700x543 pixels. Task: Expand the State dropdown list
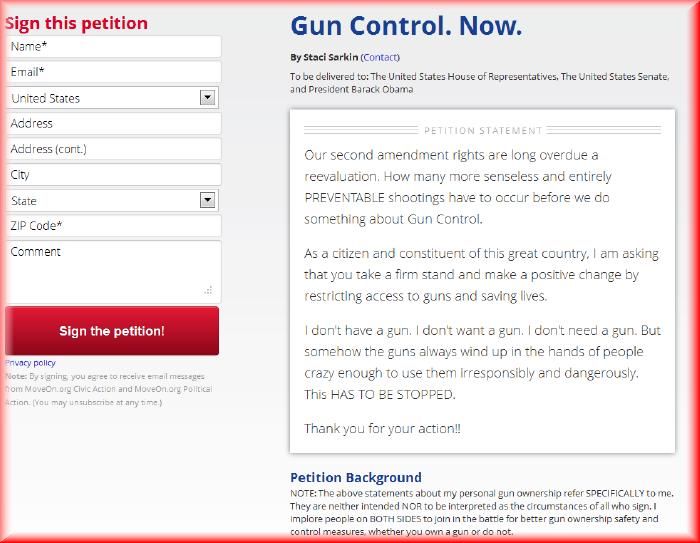point(112,200)
